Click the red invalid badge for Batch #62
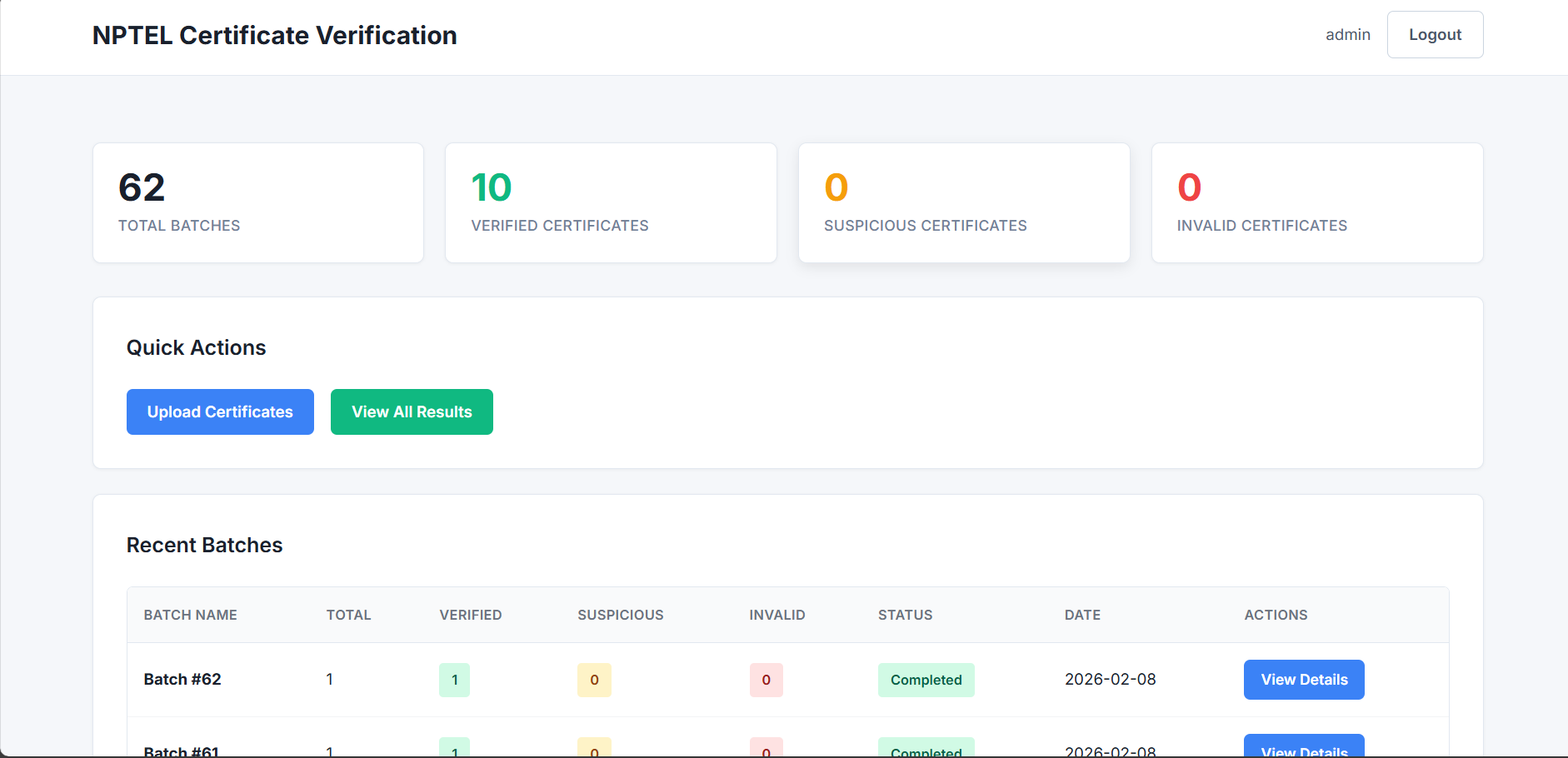This screenshot has height=758, width=1568. pos(767,680)
